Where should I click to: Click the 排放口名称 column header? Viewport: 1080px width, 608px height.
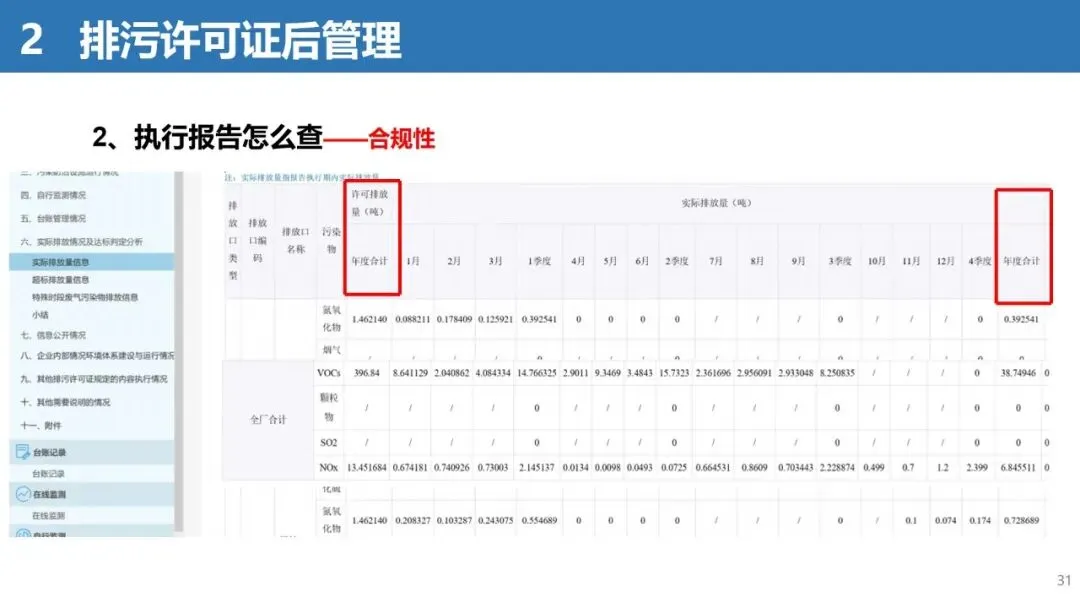click(x=295, y=240)
